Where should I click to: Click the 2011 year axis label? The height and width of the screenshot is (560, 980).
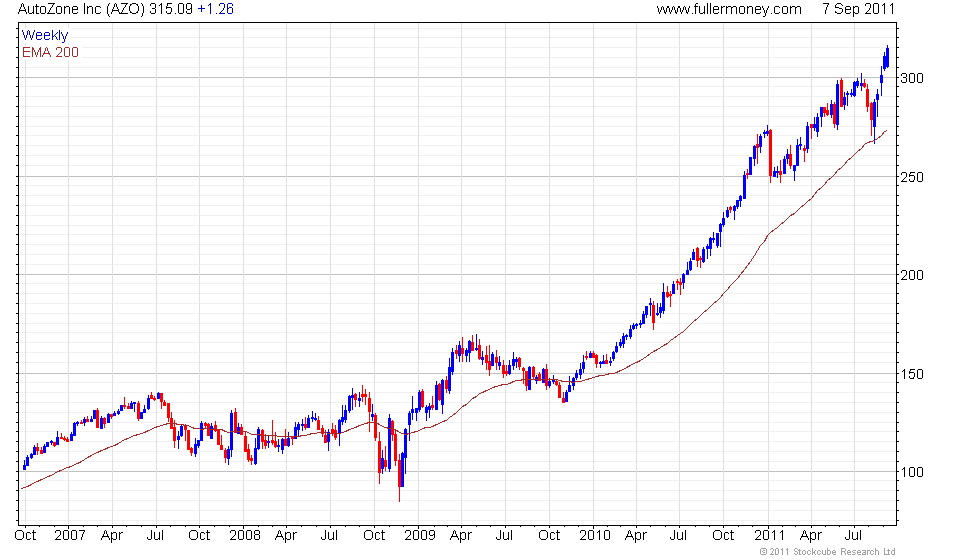coord(769,536)
